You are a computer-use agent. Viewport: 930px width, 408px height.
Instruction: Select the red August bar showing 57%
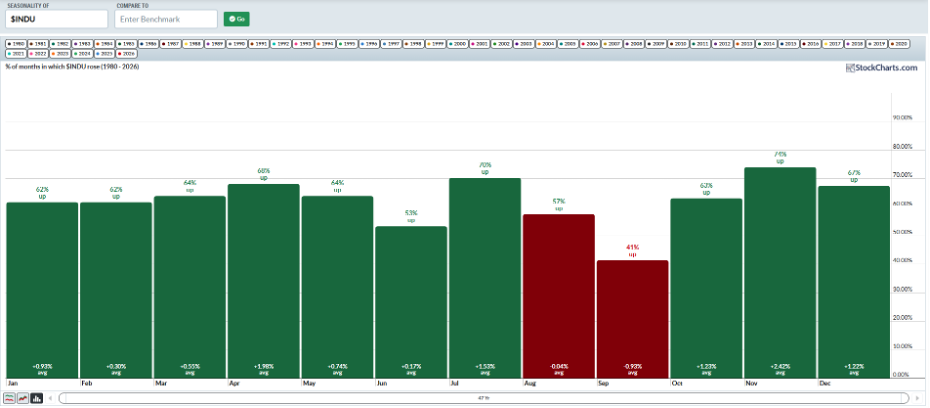(559, 297)
